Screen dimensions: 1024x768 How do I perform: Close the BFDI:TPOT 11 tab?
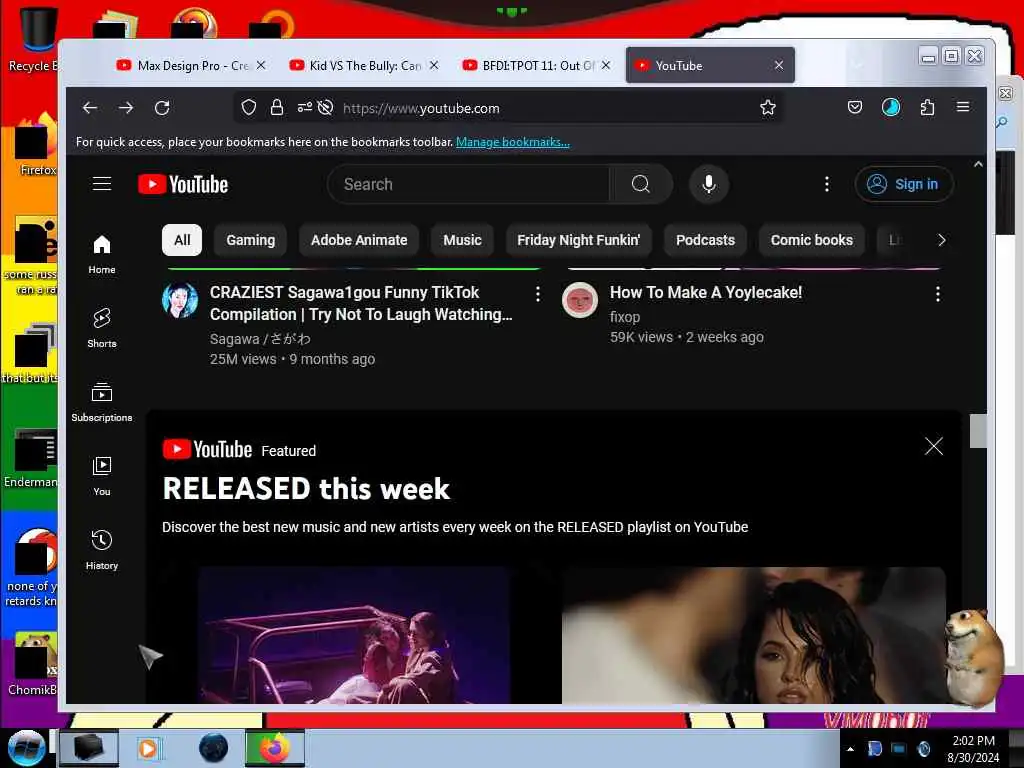tap(606, 65)
